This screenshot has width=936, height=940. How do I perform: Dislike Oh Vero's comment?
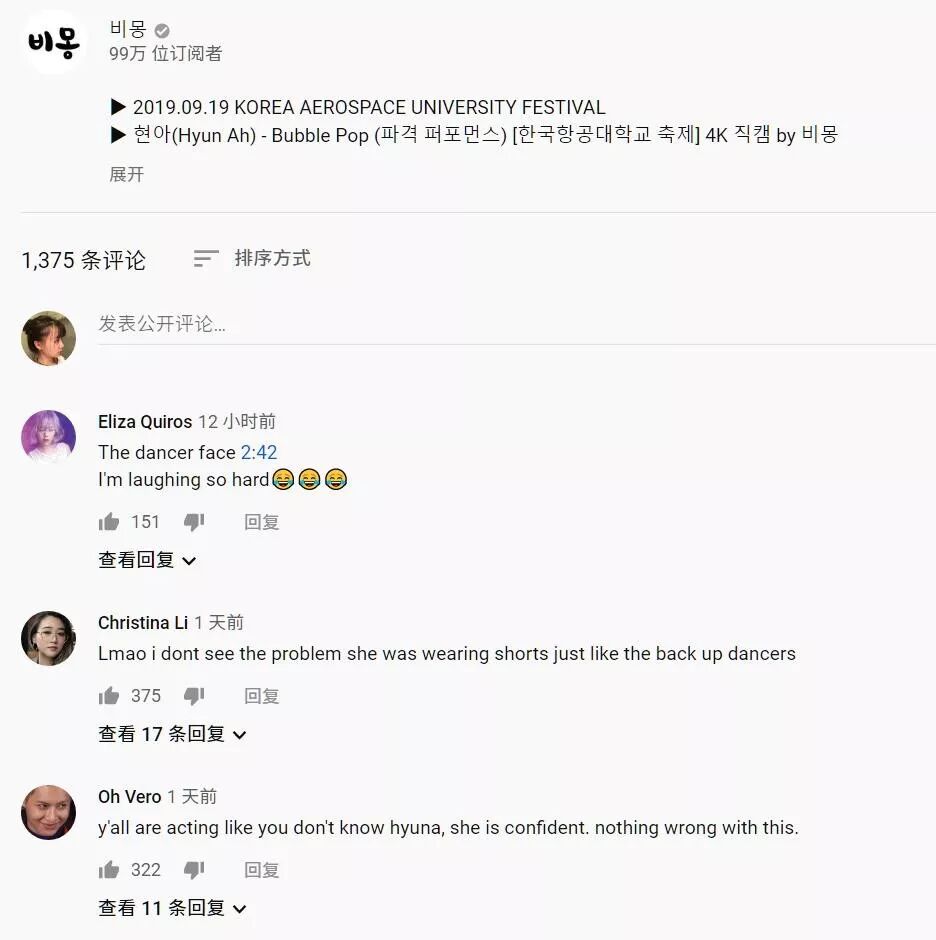click(x=194, y=870)
